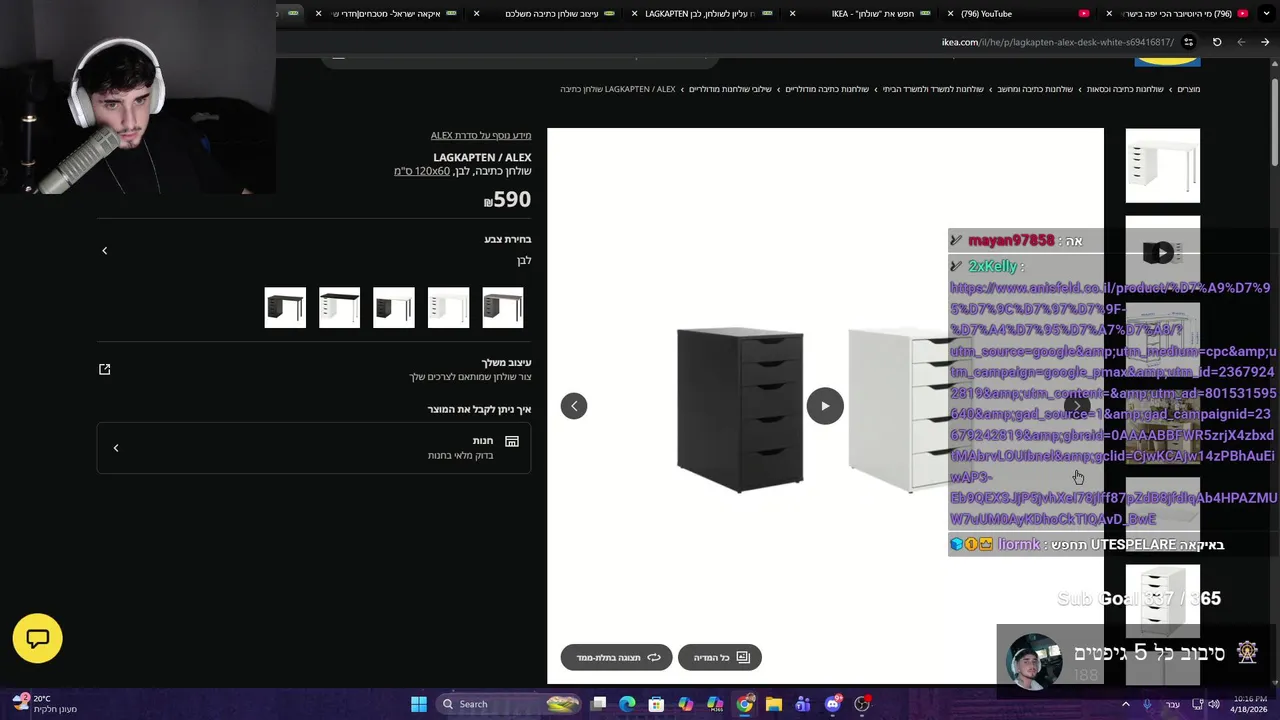Open the 'מידע נוסף על סדרת ALEX' link
The width and height of the screenshot is (1280, 720).
(481, 135)
